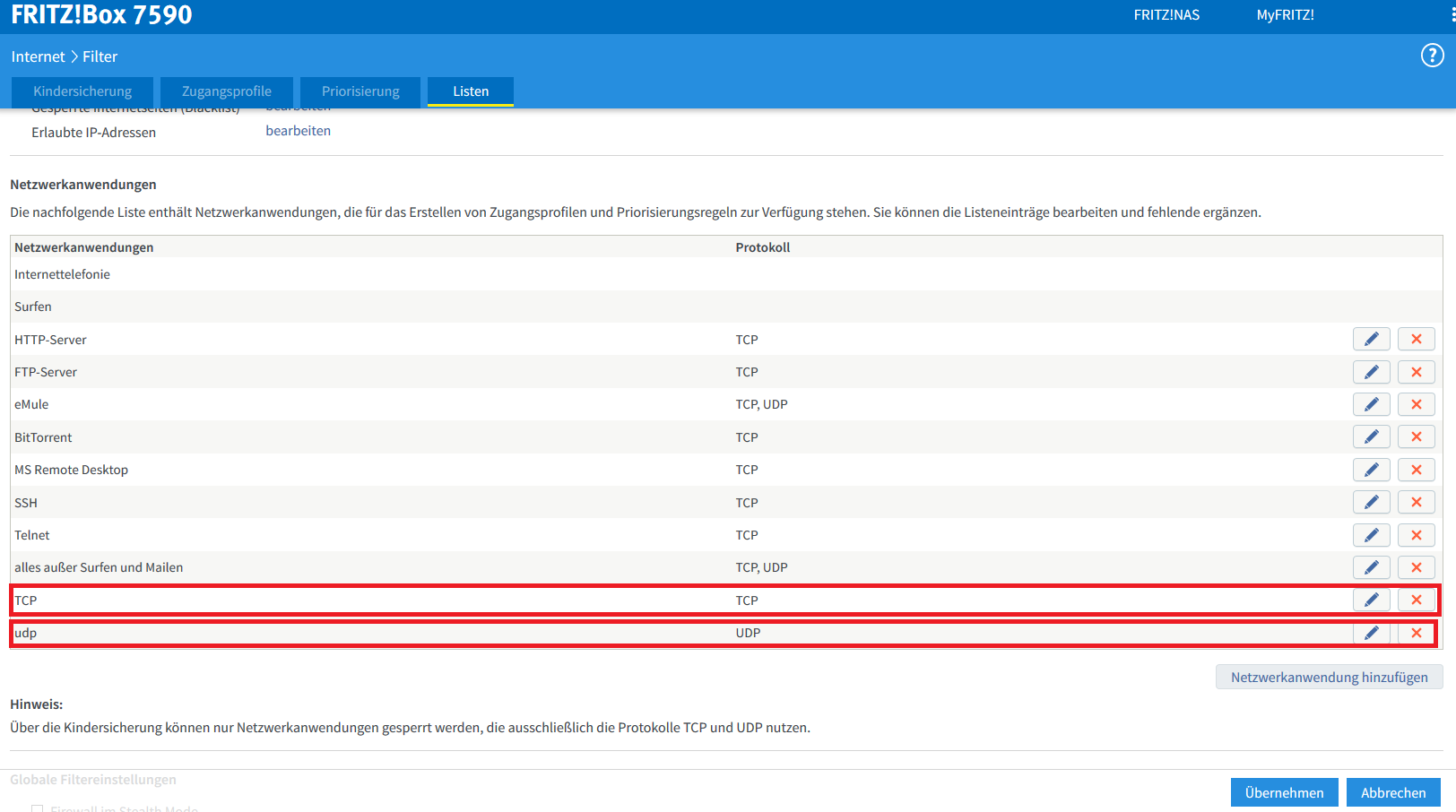Click the 'UDP' protocol in the udp row
Viewport: 1456px width, 812px height.
click(x=748, y=633)
